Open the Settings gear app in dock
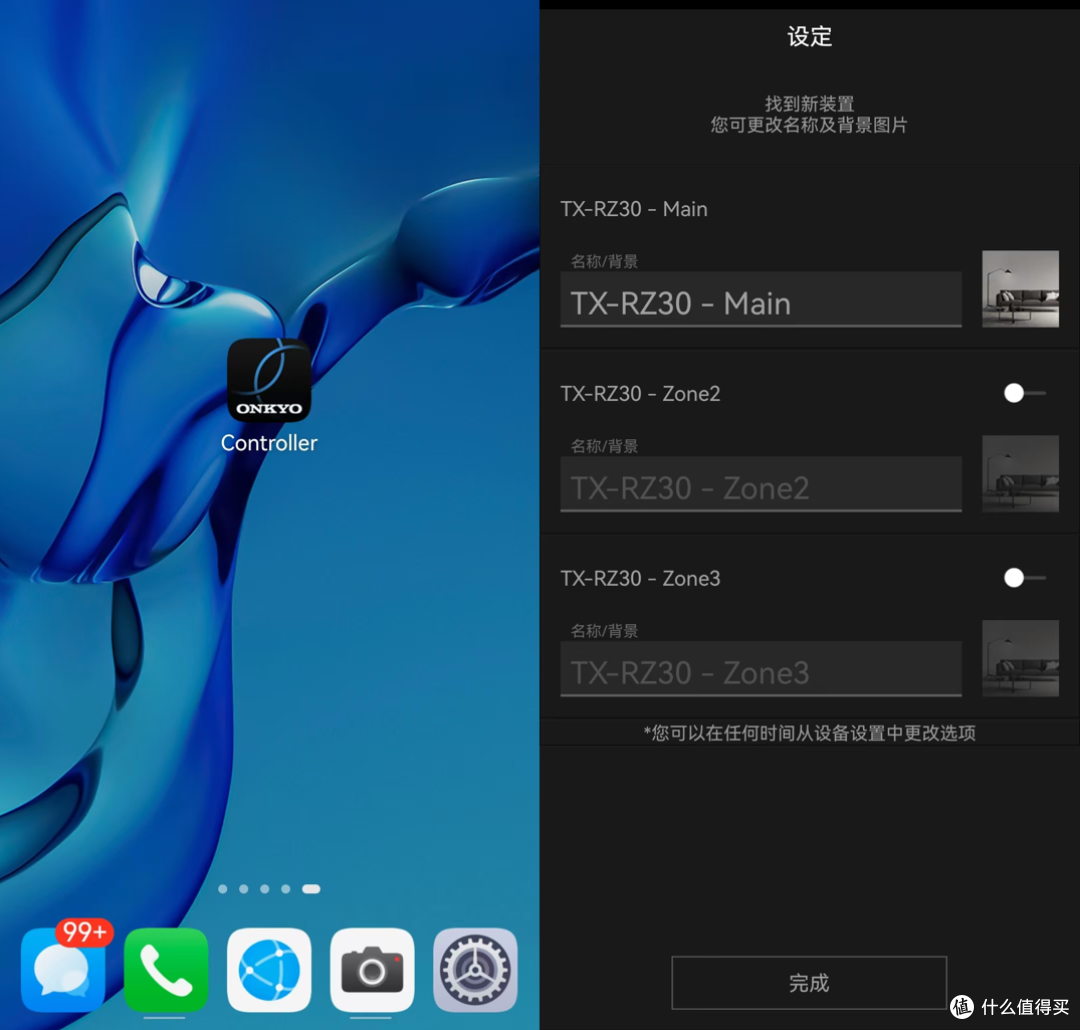The image size is (1080, 1030). [475, 969]
